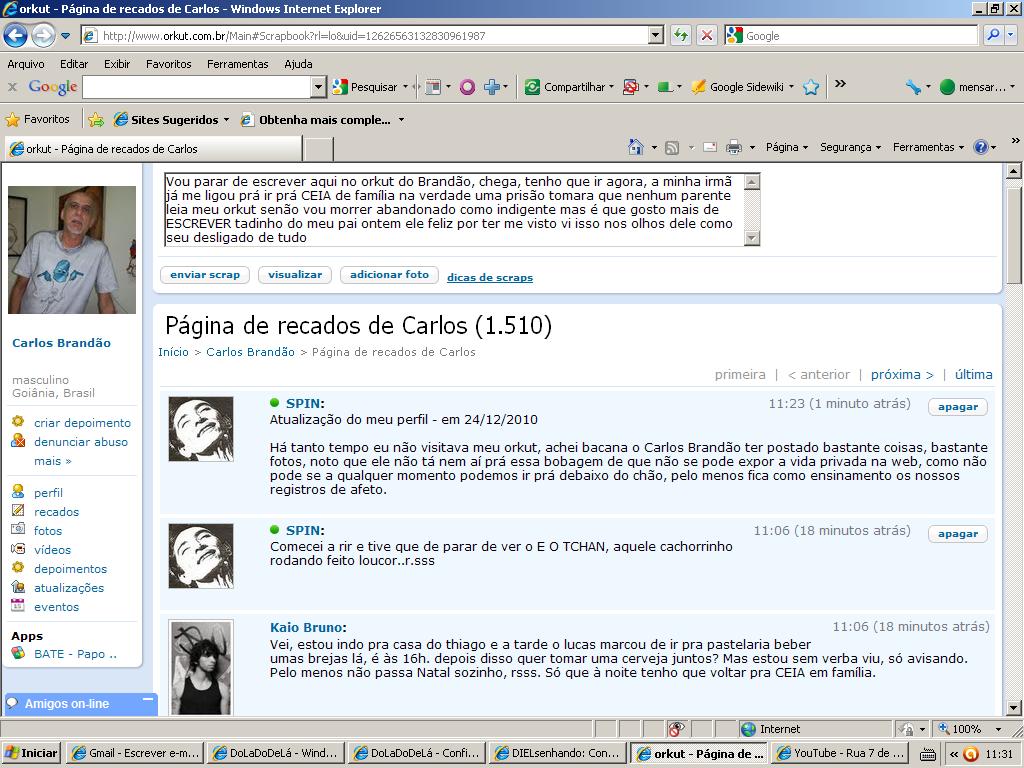Click into the scrap message text area
This screenshot has width=1024, height=768.
pos(454,210)
